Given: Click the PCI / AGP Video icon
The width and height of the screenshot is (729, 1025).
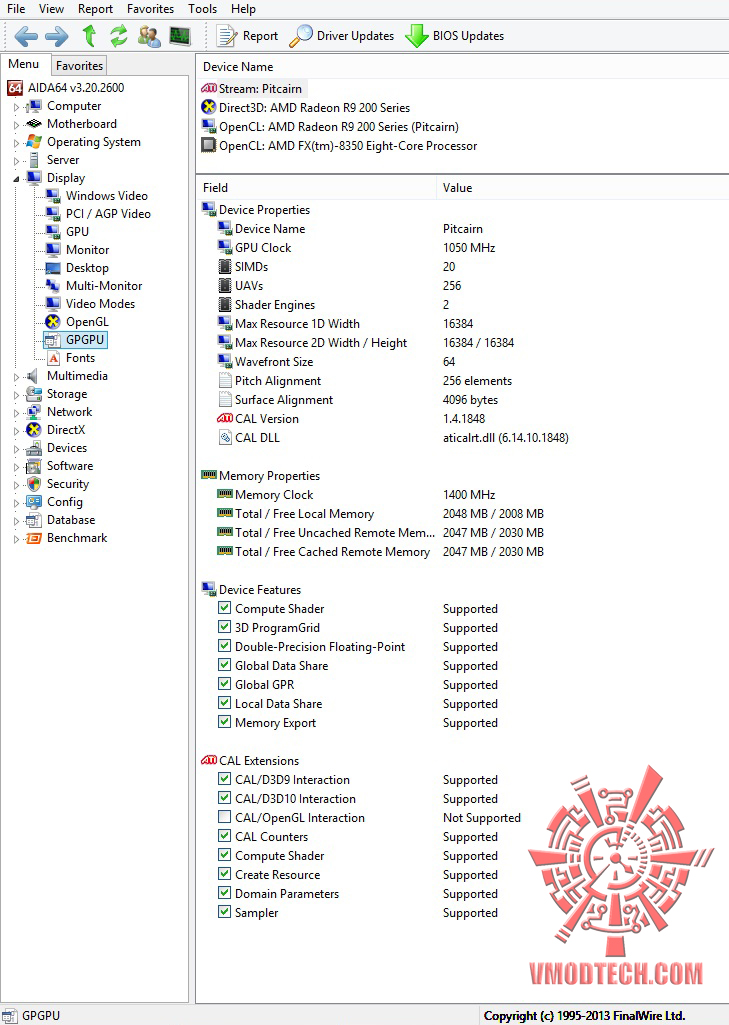Looking at the screenshot, I should [x=53, y=214].
